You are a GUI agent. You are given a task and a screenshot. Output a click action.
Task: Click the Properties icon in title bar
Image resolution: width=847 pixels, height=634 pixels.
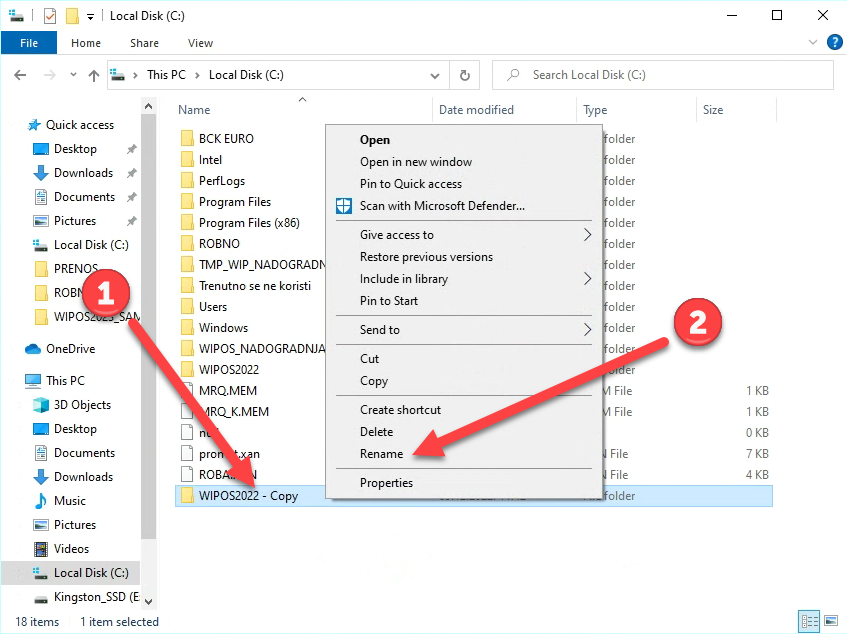point(50,16)
